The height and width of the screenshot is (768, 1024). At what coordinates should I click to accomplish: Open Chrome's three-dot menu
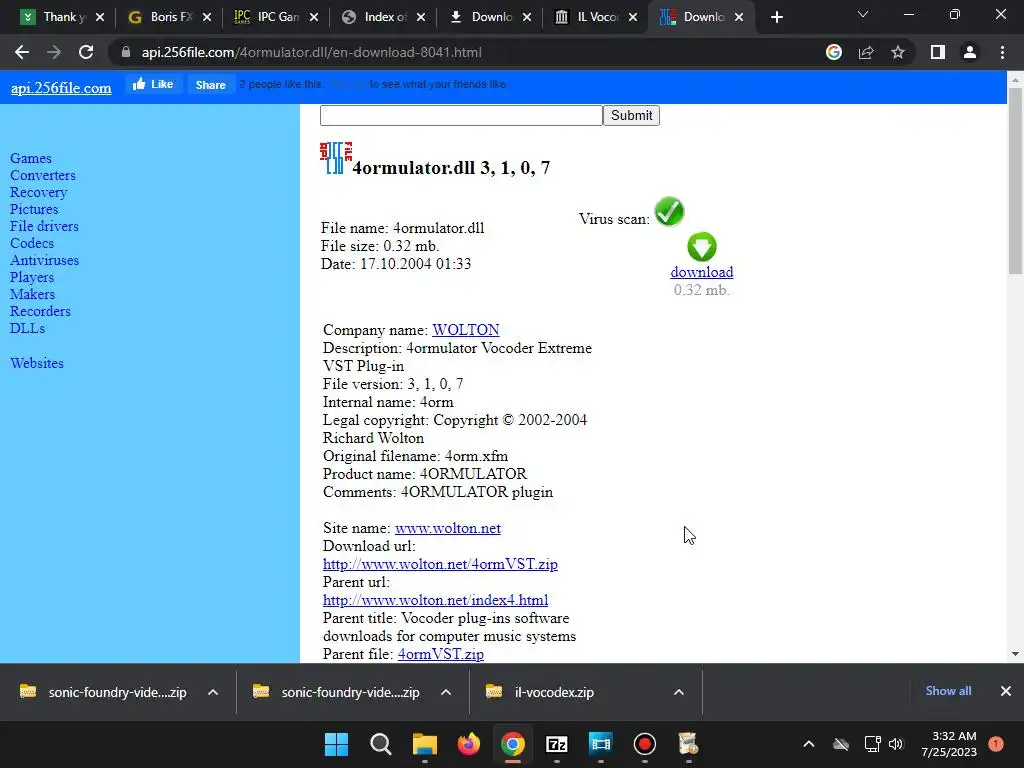click(1002, 52)
